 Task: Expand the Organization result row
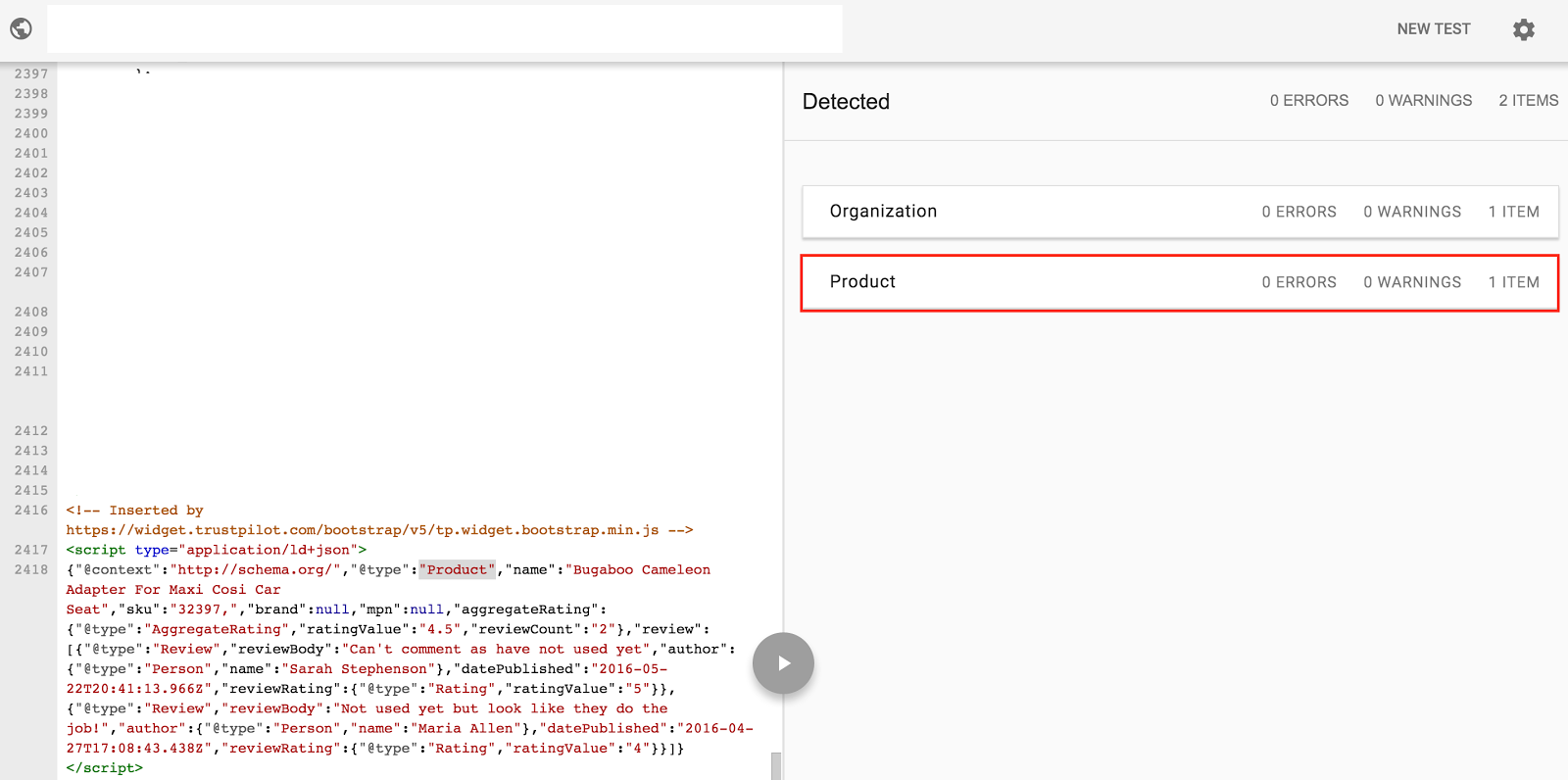coord(1180,212)
